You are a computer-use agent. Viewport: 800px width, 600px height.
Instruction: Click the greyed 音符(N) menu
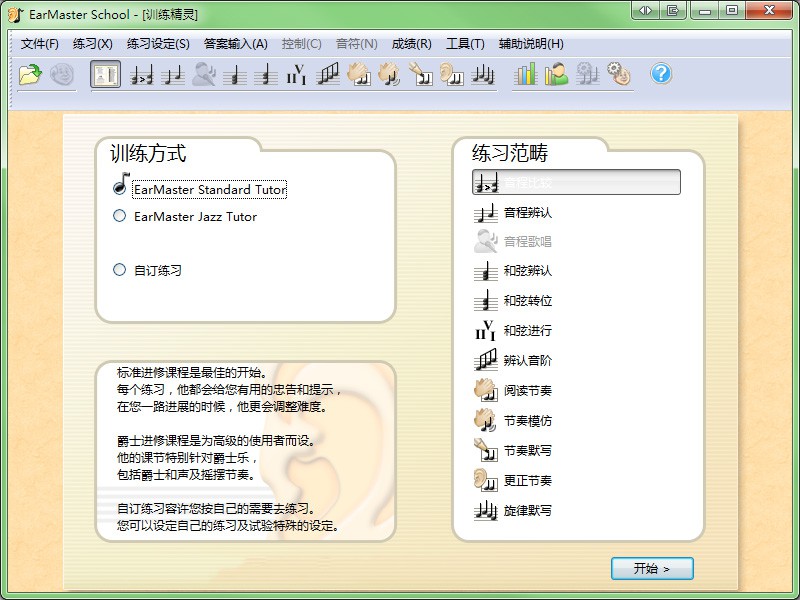(x=357, y=44)
